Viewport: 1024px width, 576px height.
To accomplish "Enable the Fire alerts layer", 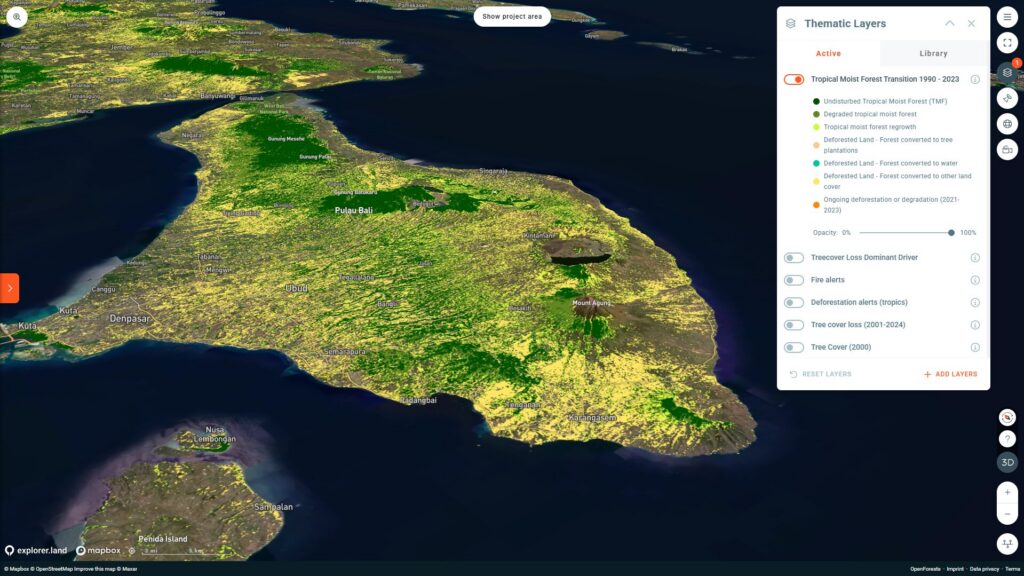I will point(794,280).
